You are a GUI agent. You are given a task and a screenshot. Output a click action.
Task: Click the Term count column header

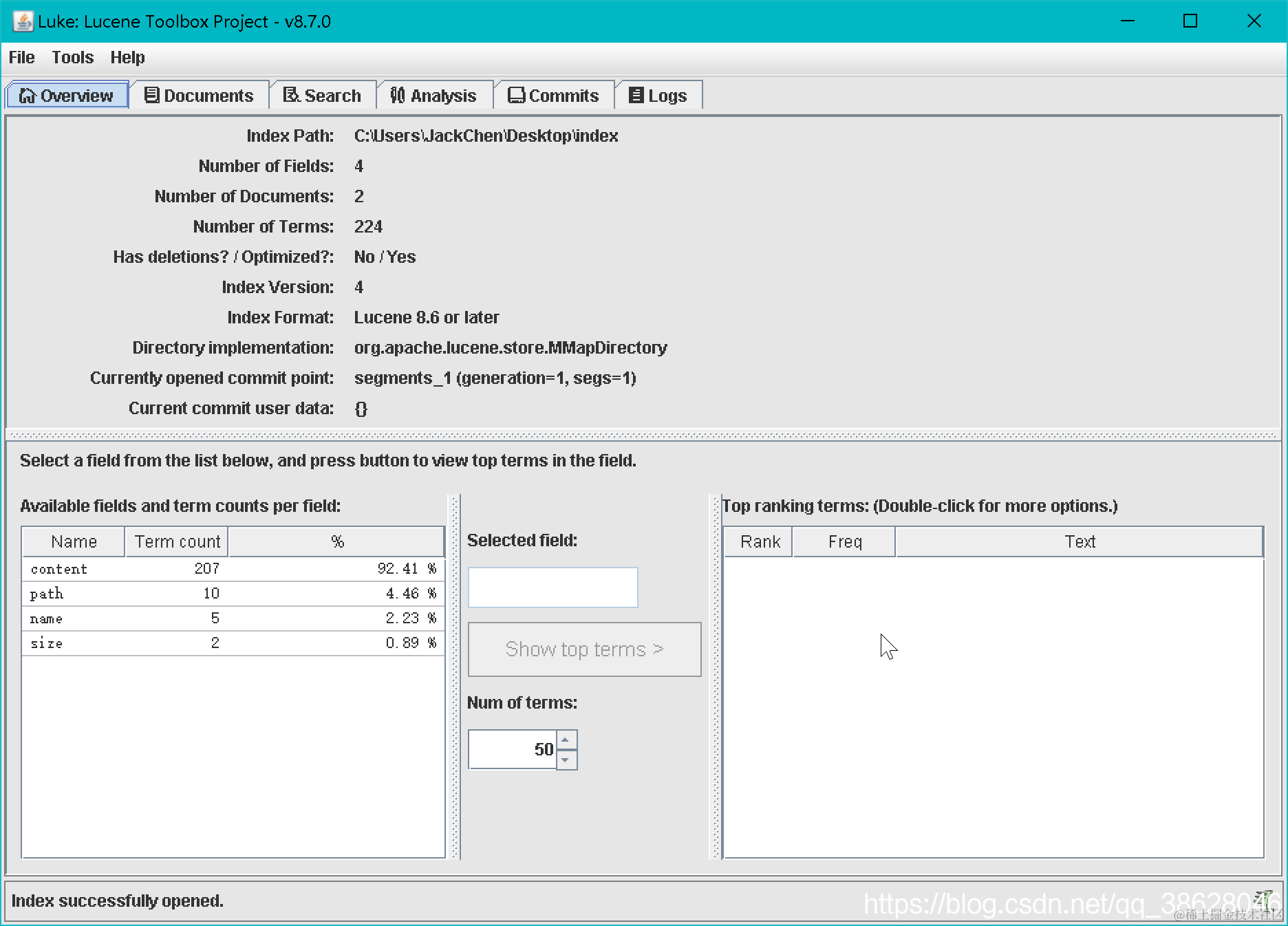click(177, 542)
